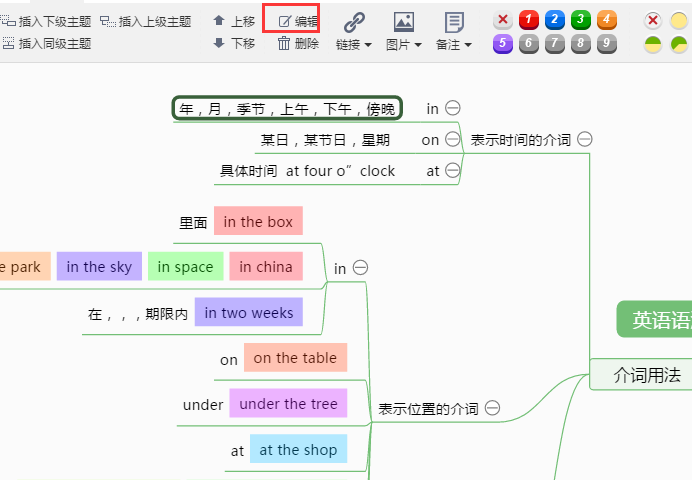Click the picture icon
Screen dimensions: 692x480
[404, 22]
